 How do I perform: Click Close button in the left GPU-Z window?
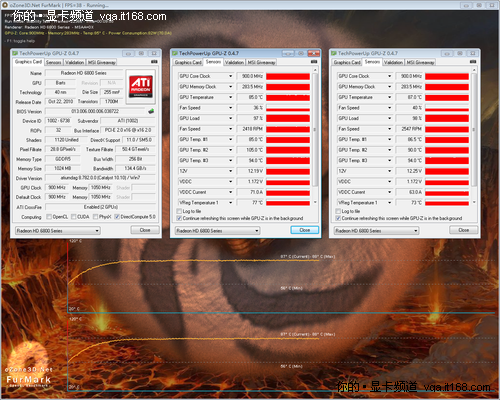pyautogui.click(x=145, y=230)
